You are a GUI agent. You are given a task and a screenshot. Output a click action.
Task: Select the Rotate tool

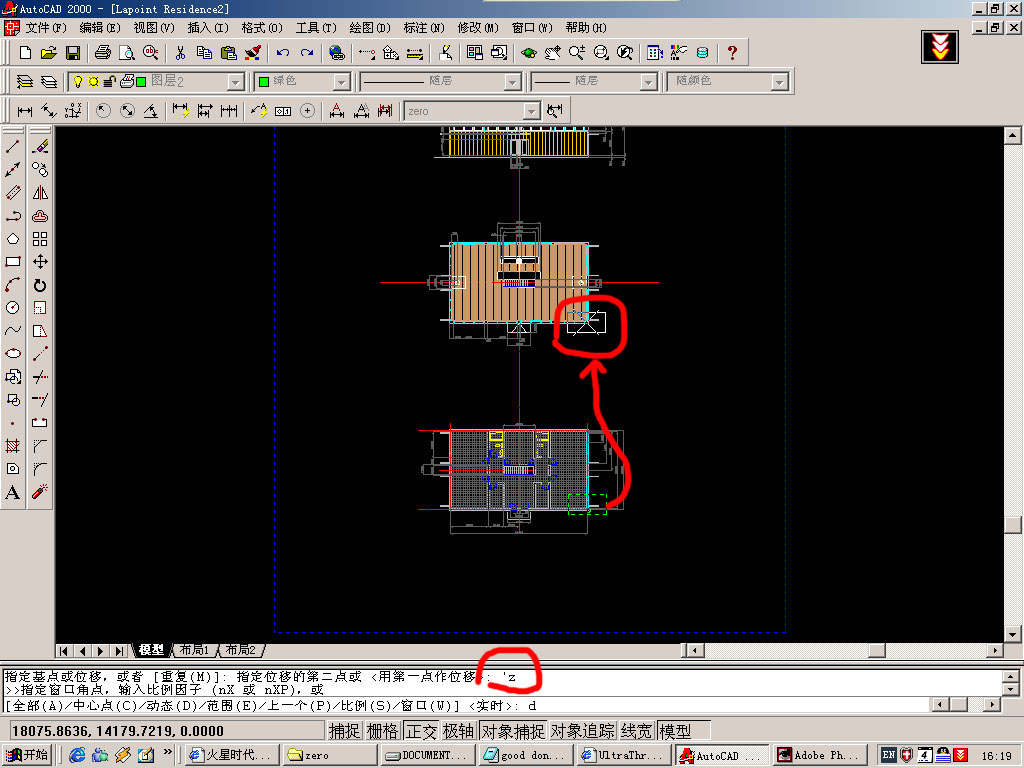click(40, 285)
